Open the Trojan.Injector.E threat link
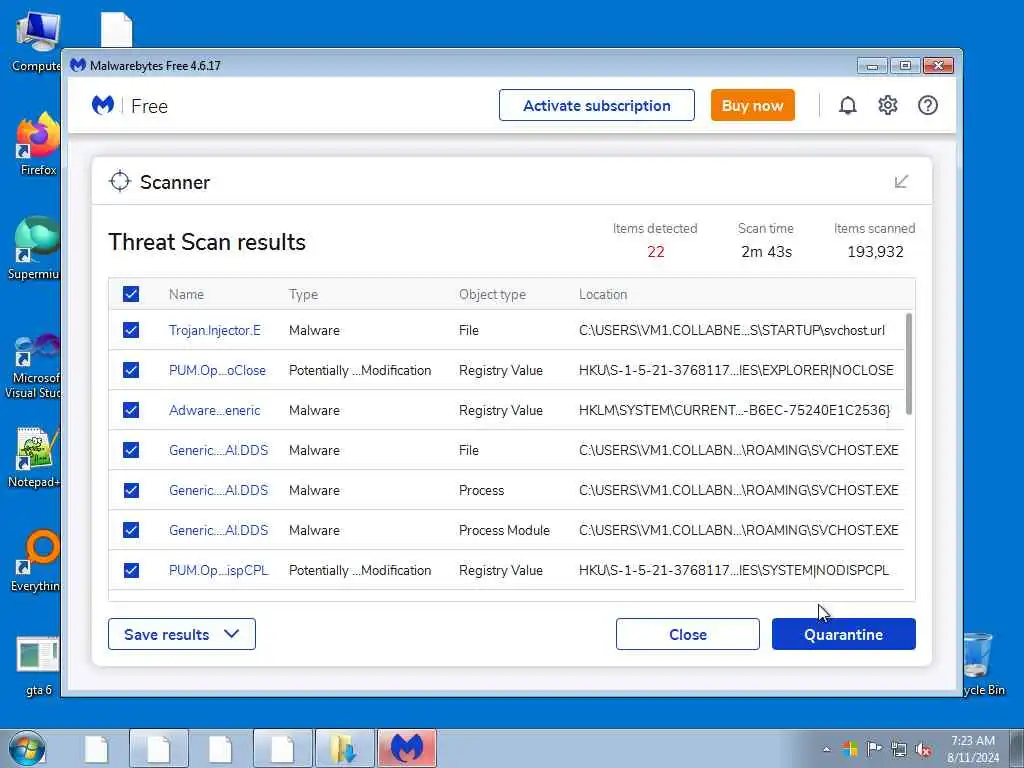The width and height of the screenshot is (1024, 768). 214,330
